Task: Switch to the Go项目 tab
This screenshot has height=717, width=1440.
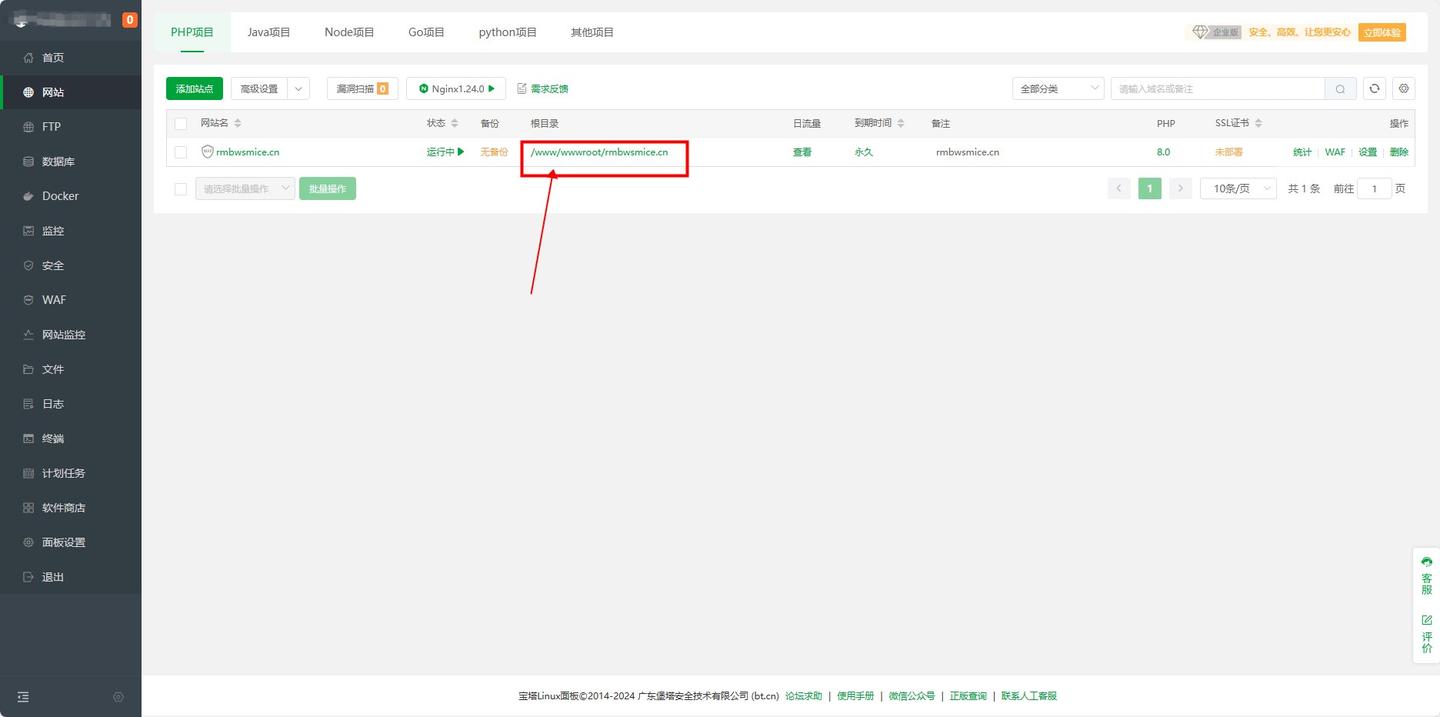Action: pyautogui.click(x=426, y=32)
